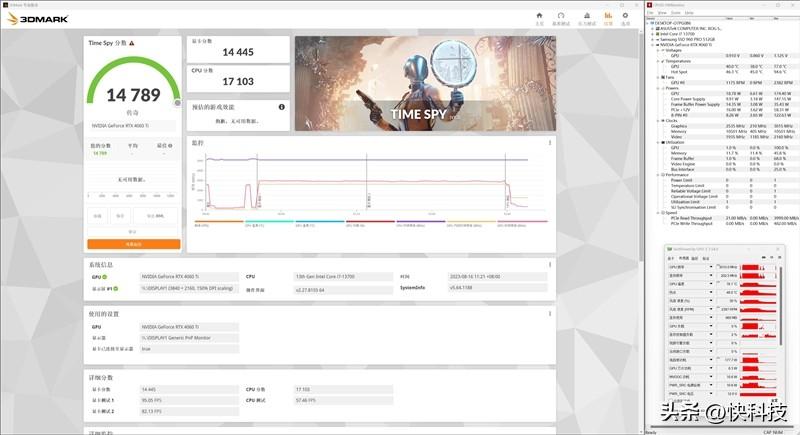Open the three-dot menu of the system info panel
This screenshot has height=435, width=800.
pyautogui.click(x=550, y=265)
